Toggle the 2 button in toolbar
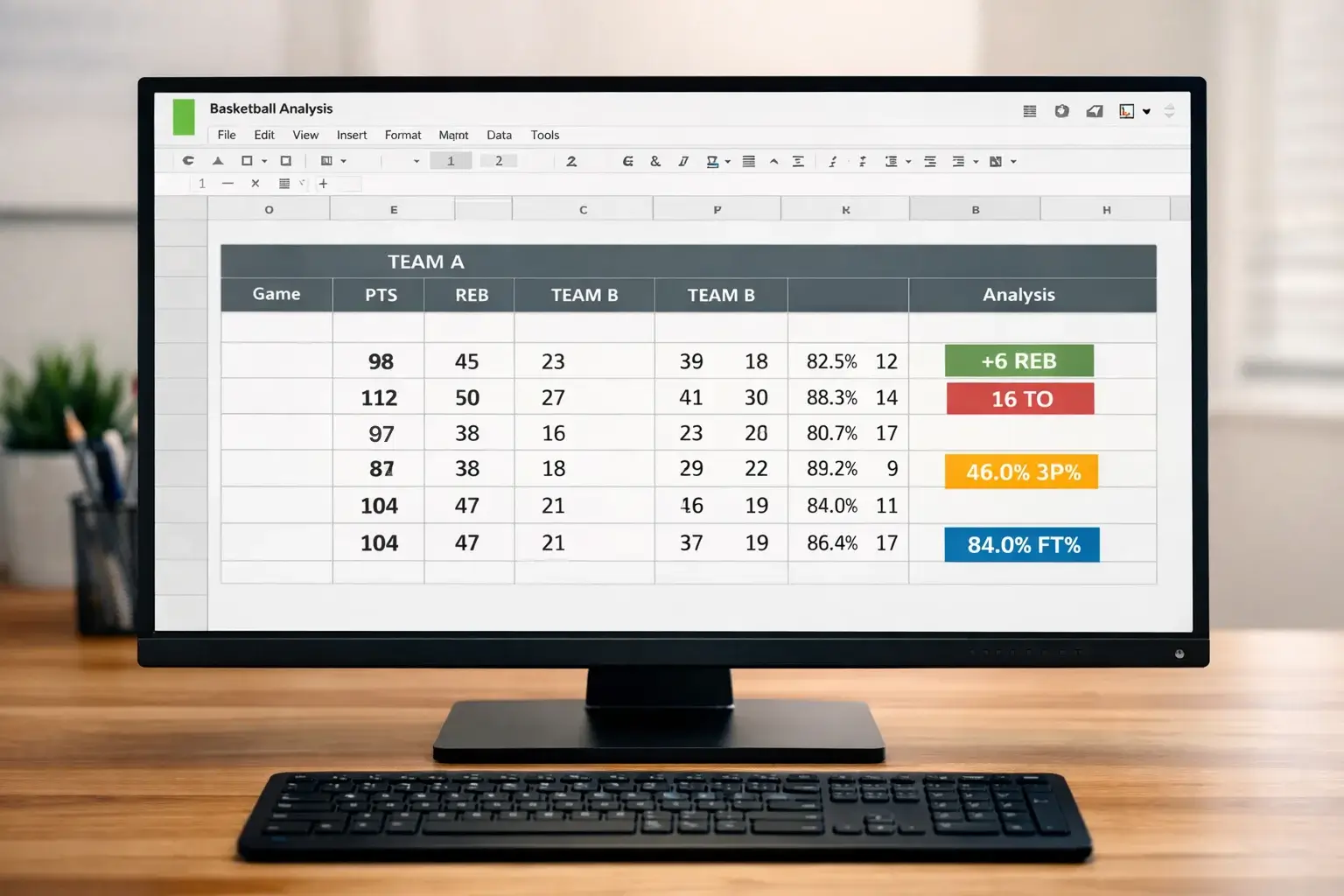 pos(499,161)
